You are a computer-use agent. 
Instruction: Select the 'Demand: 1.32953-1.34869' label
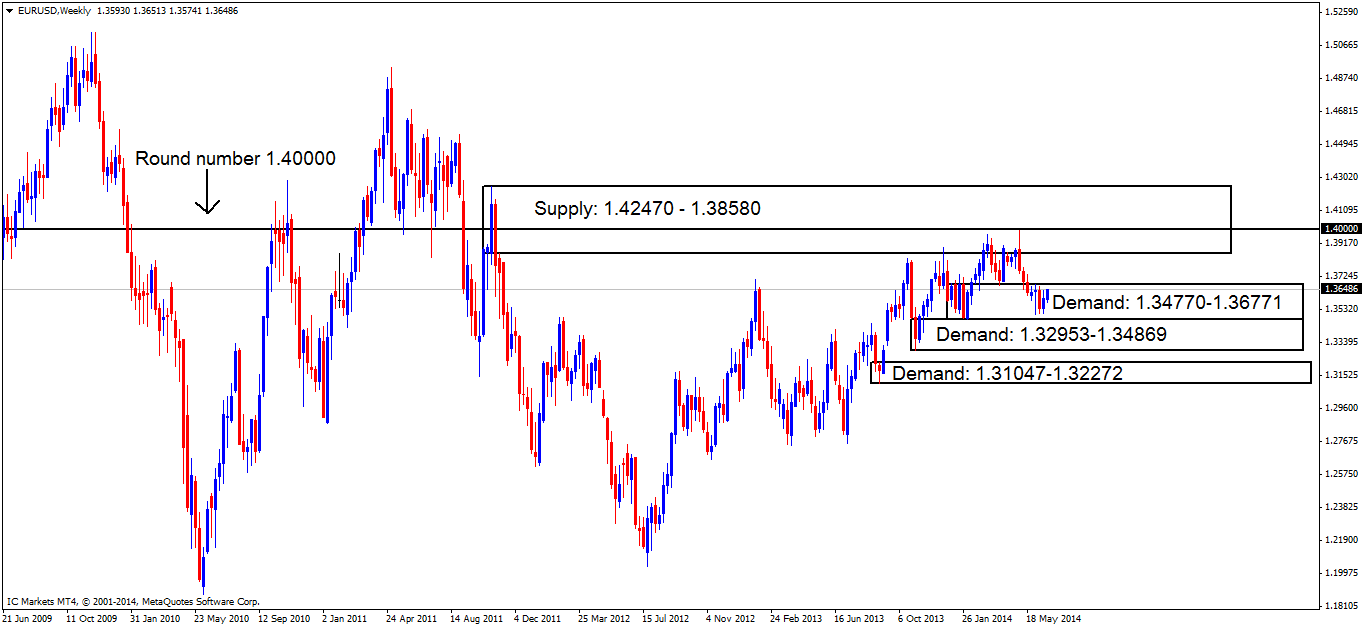point(1051,334)
